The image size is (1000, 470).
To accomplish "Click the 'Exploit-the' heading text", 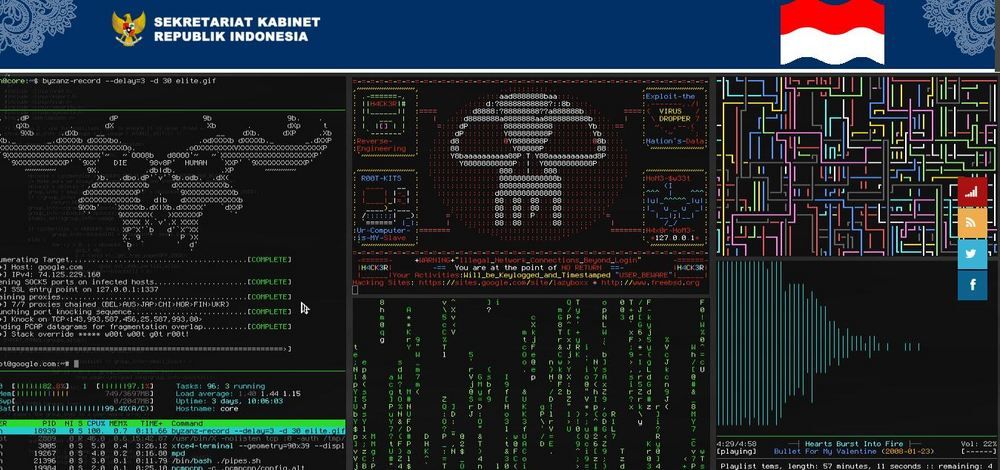I will point(670,96).
